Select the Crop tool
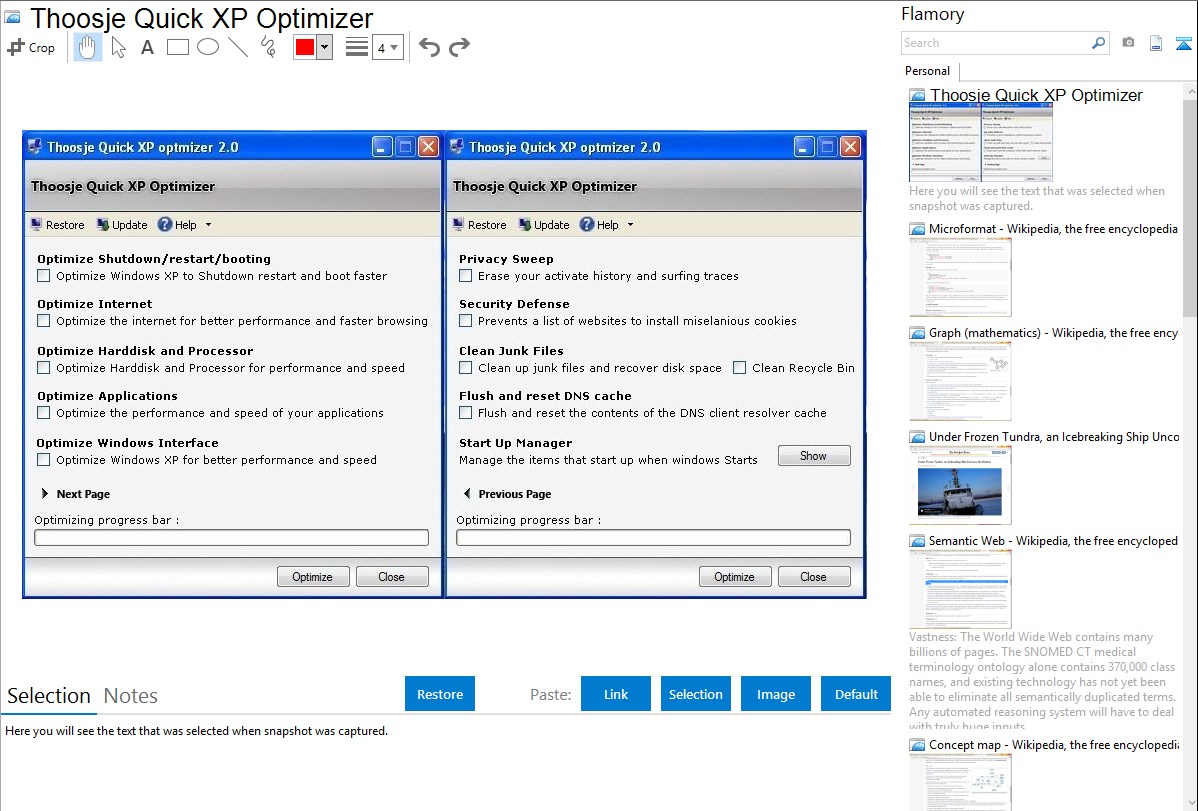 [31, 47]
